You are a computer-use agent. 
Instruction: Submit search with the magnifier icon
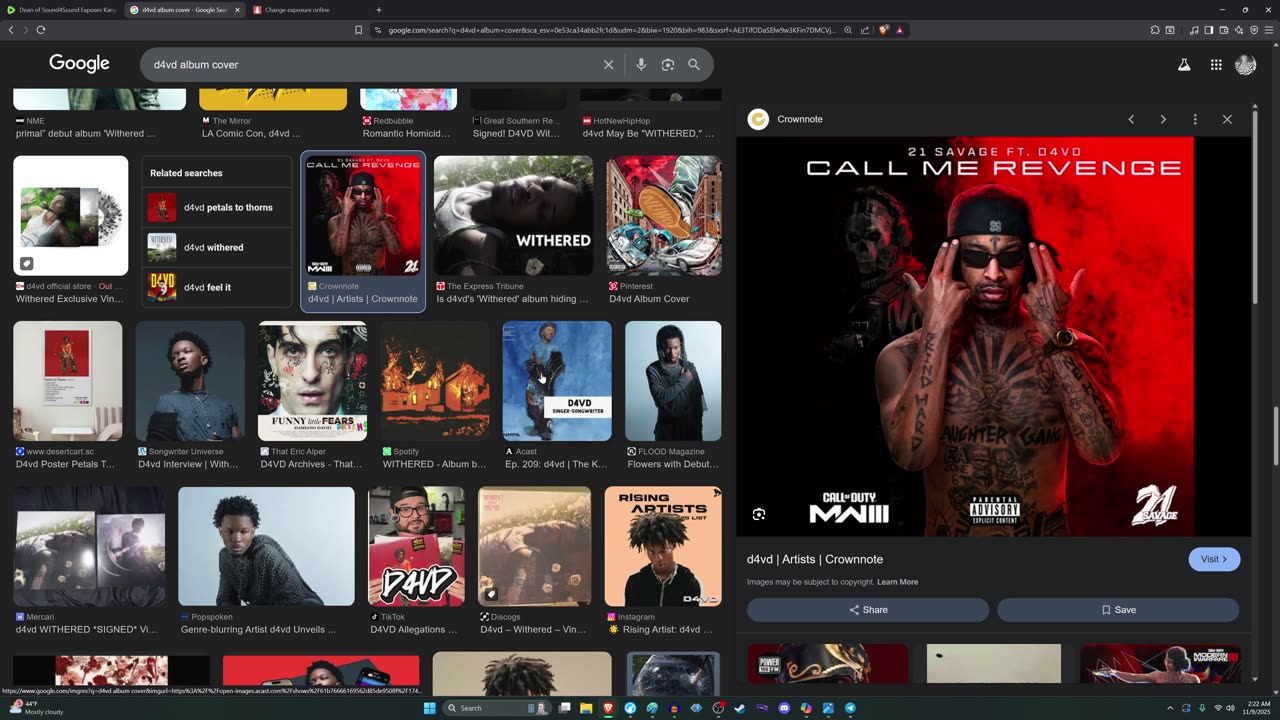click(694, 65)
